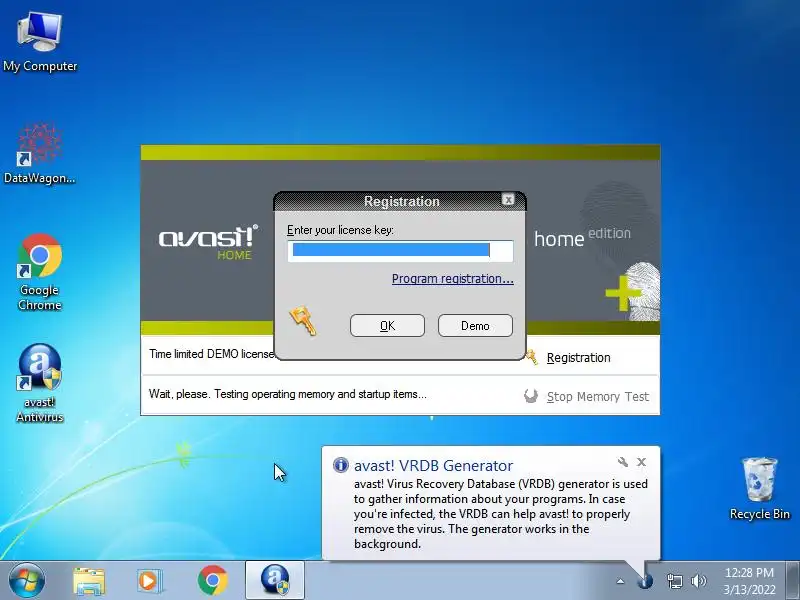Show hidden system tray icons
Image resolution: width=800 pixels, height=600 pixels.
(620, 581)
